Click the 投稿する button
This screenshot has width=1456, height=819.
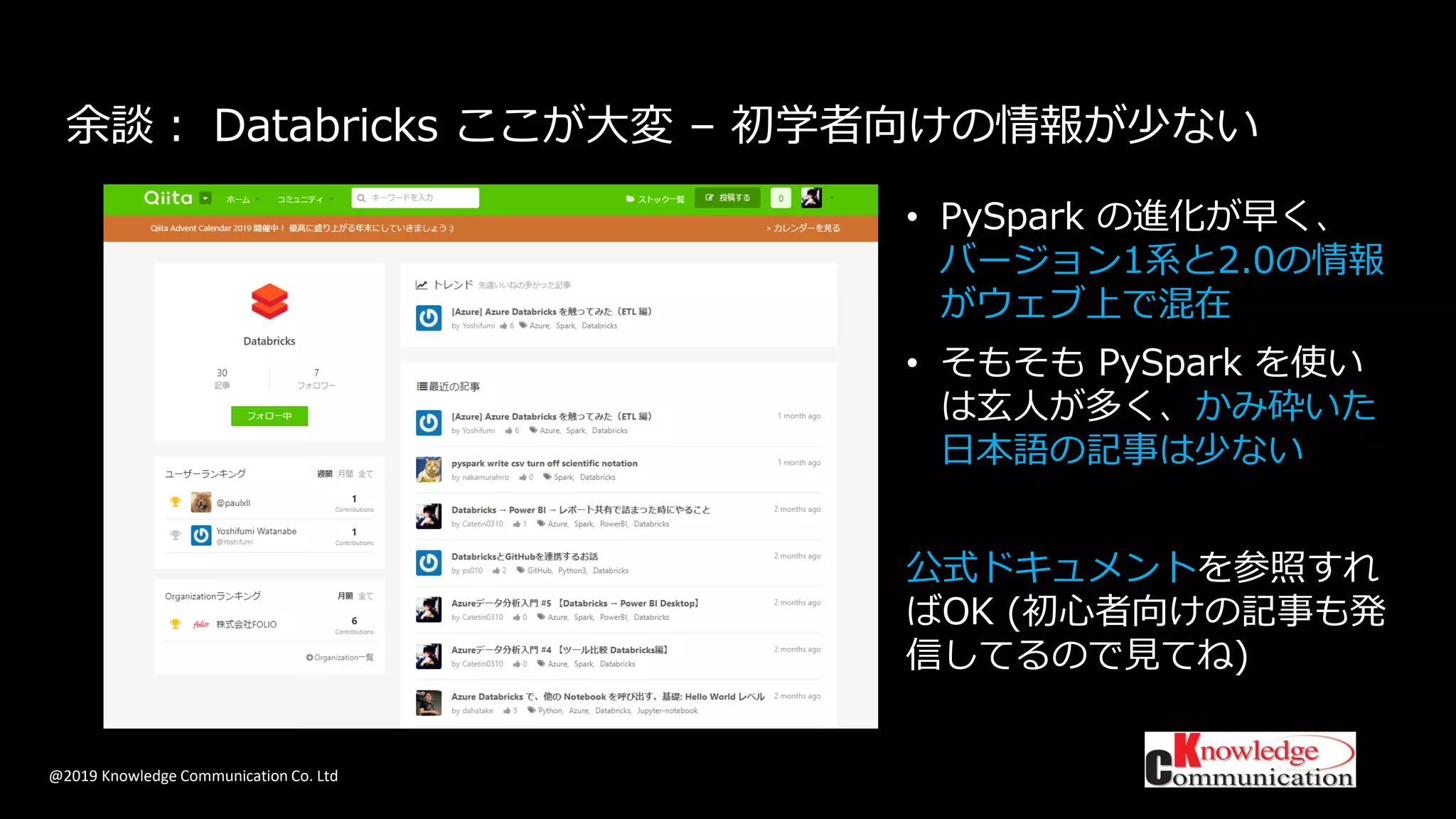(x=727, y=198)
